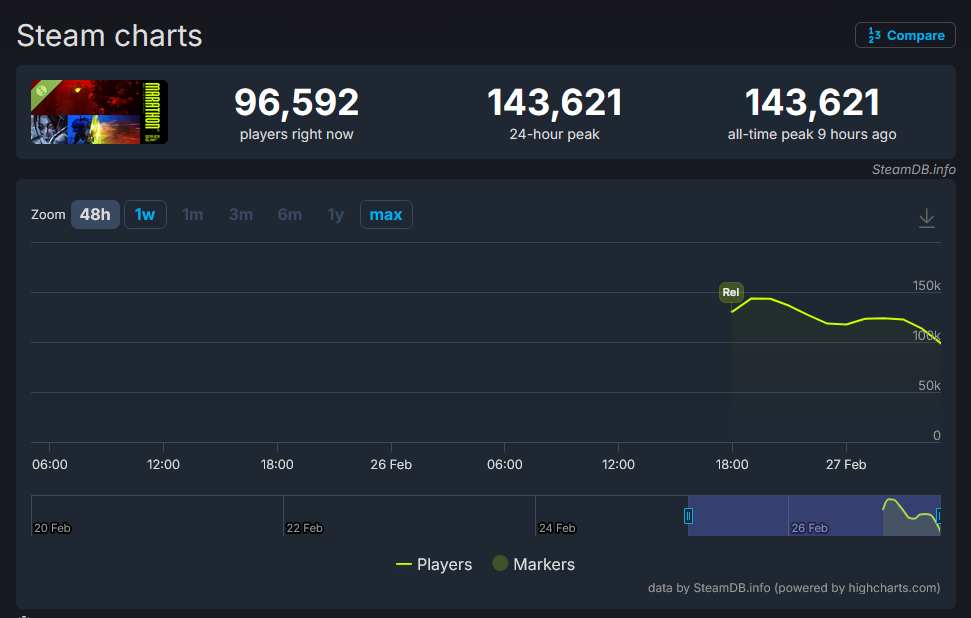Click the Steam charts heading
This screenshot has height=618, width=971.
[110, 35]
